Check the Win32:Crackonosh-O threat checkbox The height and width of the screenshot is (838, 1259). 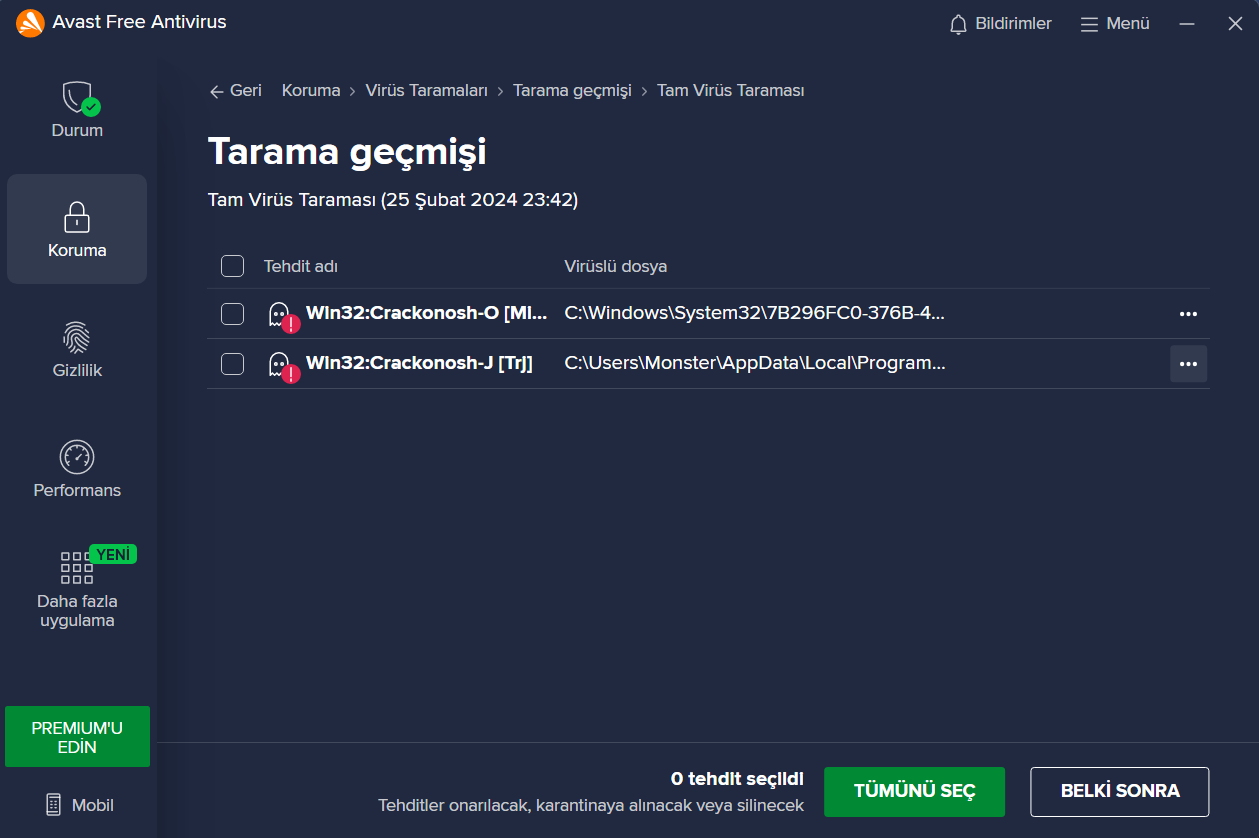point(232,314)
